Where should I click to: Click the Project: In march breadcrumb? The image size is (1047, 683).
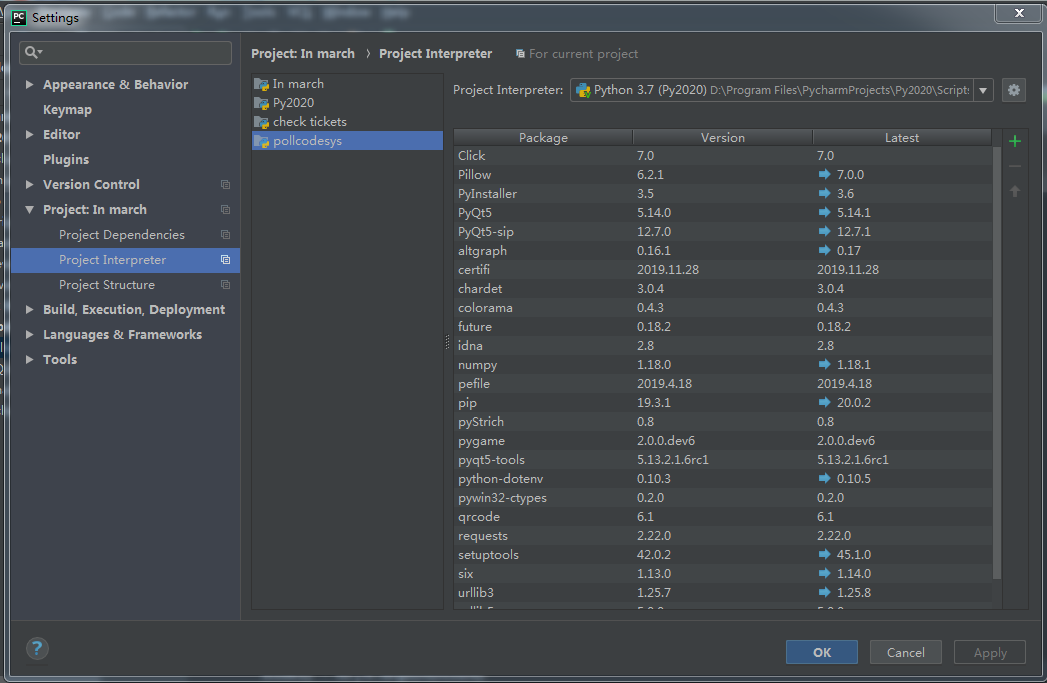[x=302, y=53]
